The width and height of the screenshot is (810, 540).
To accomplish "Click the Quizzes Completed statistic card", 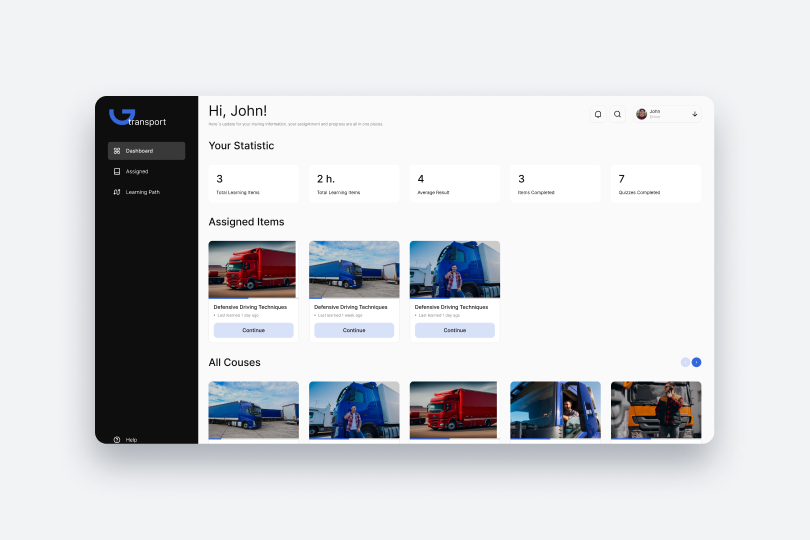I will (x=656, y=184).
